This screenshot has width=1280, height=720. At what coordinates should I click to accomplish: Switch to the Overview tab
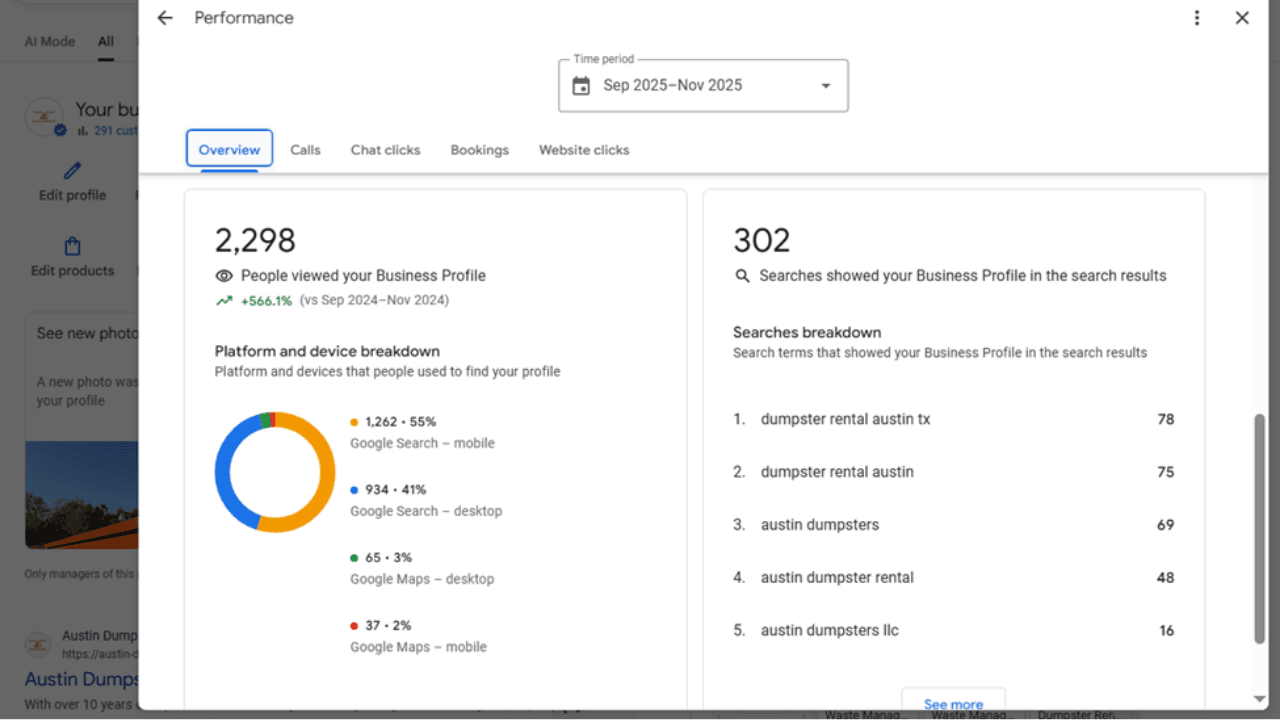(x=229, y=149)
